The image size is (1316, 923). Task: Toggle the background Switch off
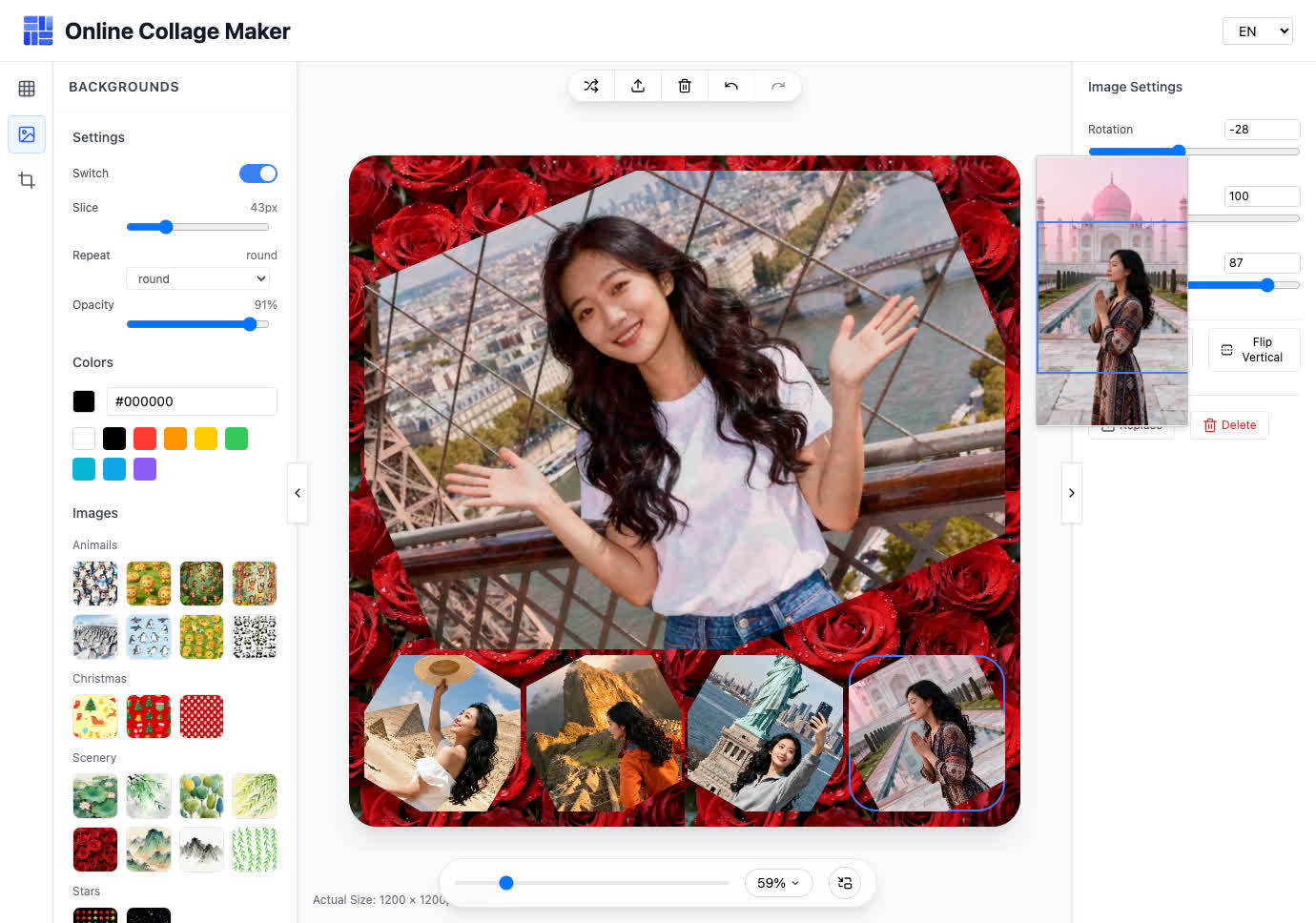tap(257, 174)
